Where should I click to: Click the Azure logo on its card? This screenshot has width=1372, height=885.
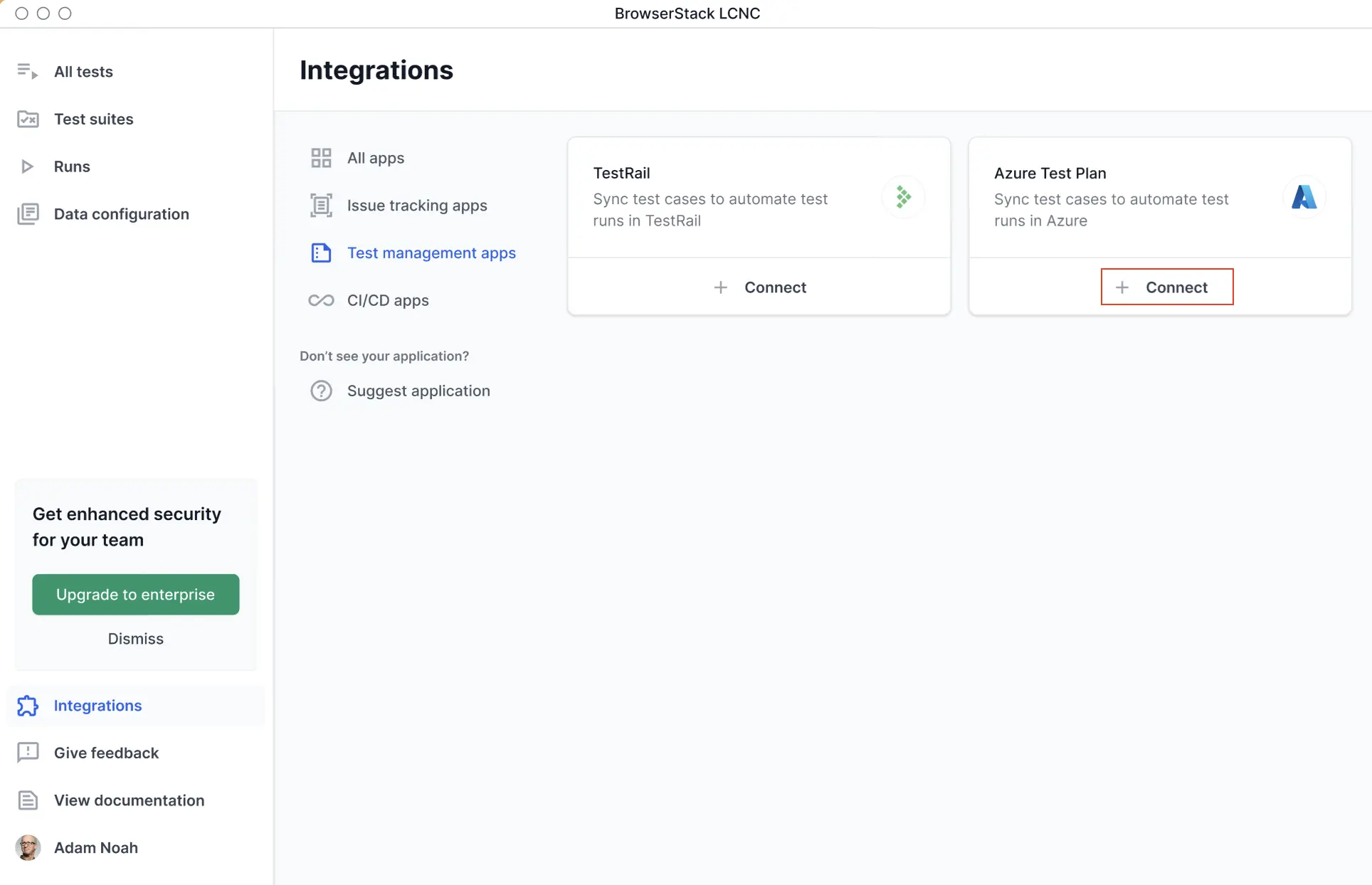[1302, 197]
